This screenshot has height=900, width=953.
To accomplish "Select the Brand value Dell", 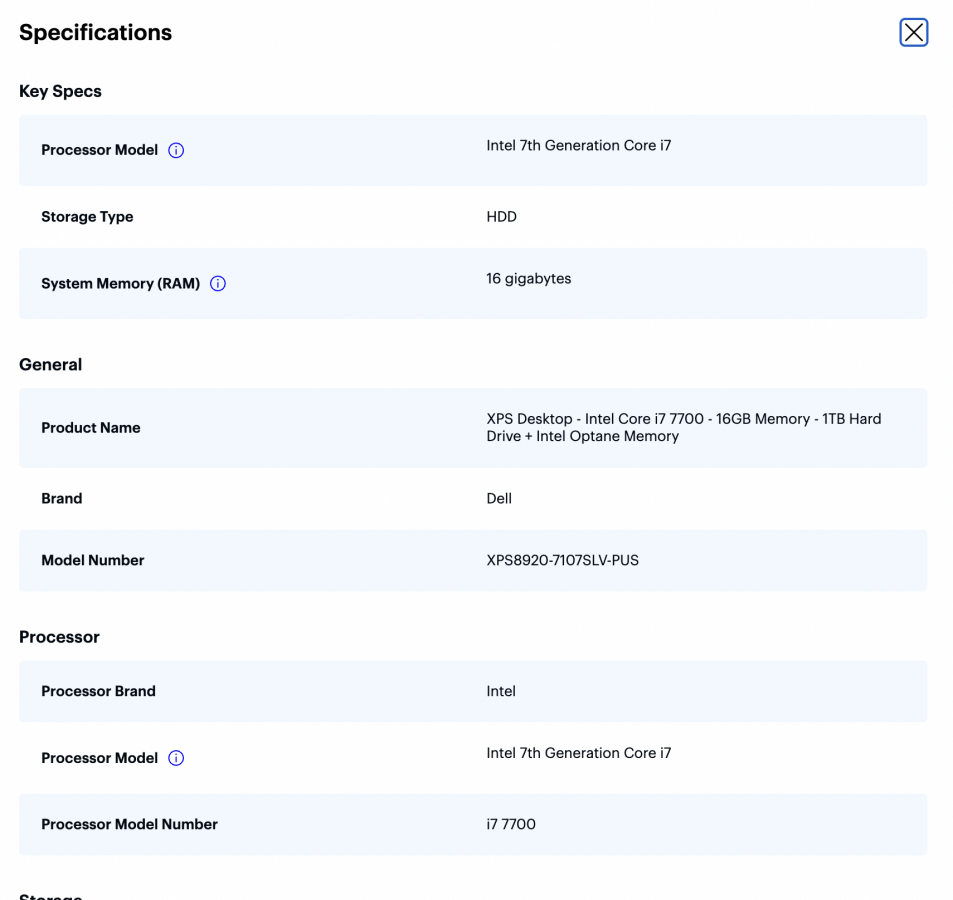I will tap(499, 498).
